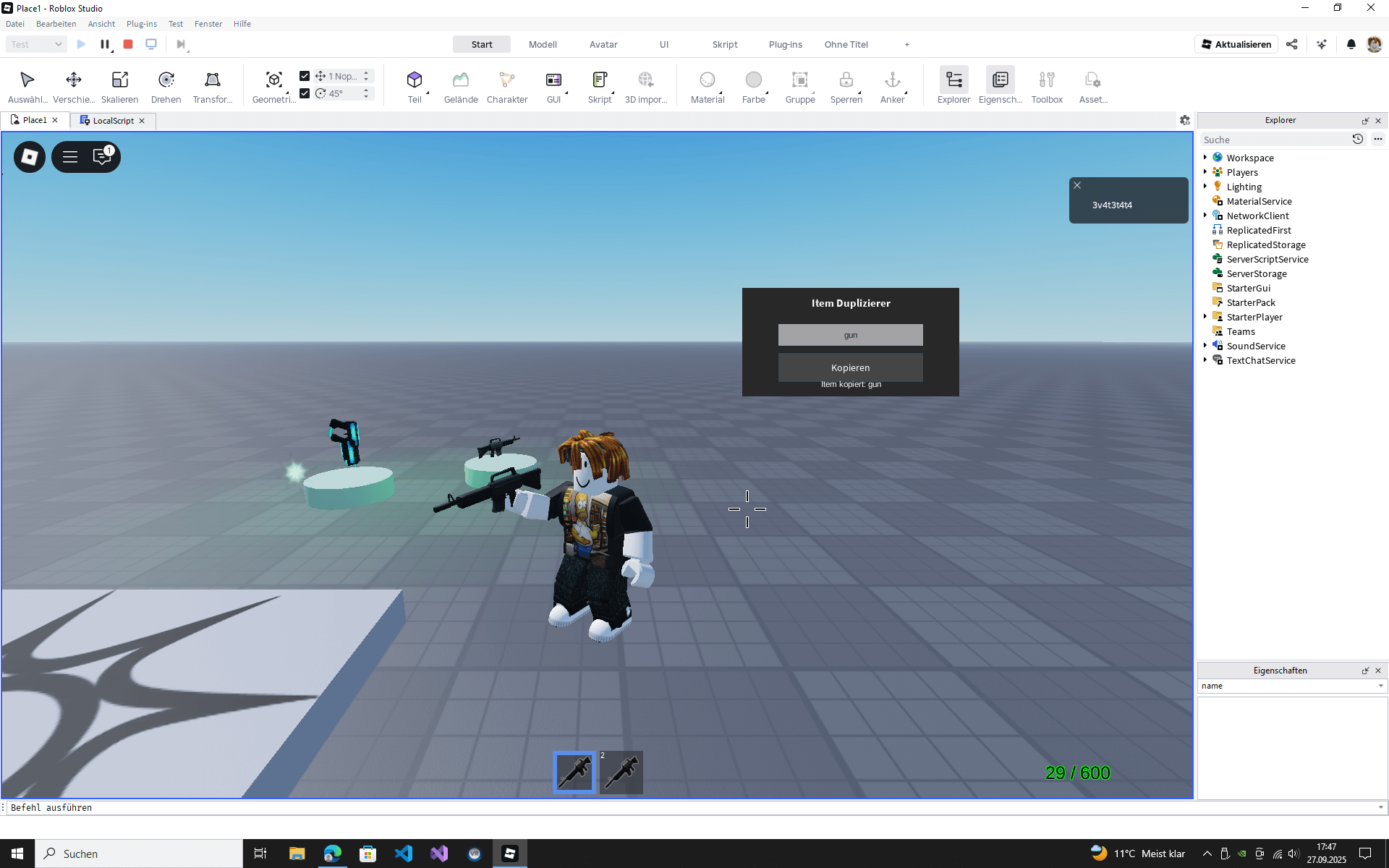Expand the Workspace tree node
Image resolution: width=1389 pixels, height=868 pixels.
[1205, 158]
